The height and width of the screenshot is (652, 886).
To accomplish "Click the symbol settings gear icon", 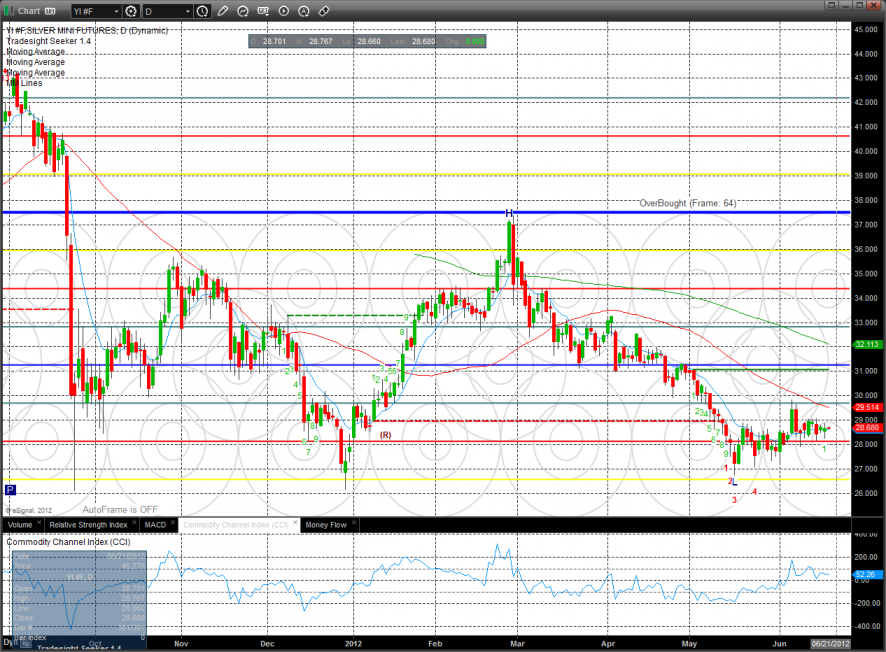I will coord(131,12).
